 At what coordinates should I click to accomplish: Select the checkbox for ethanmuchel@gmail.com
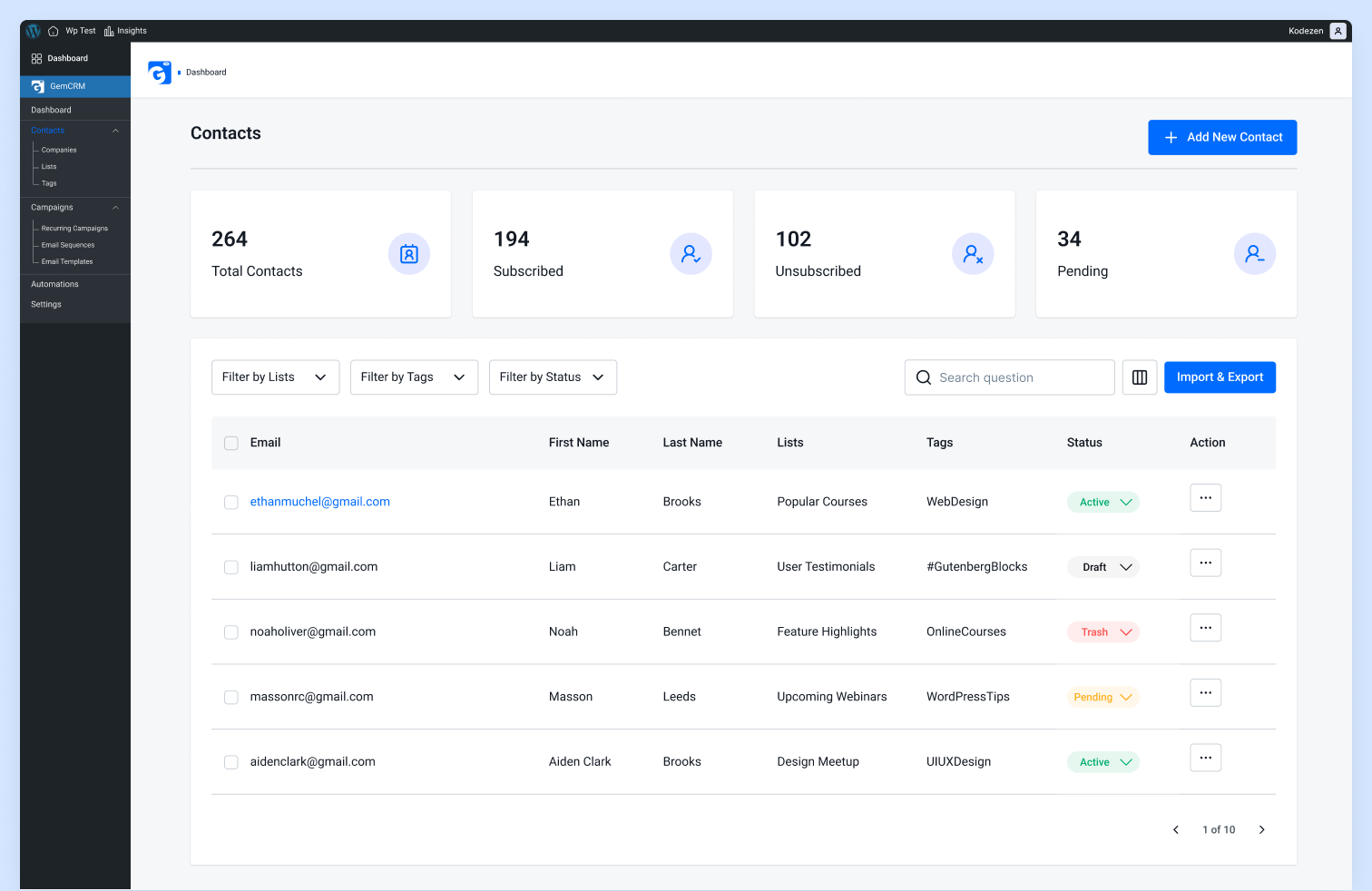pyautogui.click(x=230, y=502)
